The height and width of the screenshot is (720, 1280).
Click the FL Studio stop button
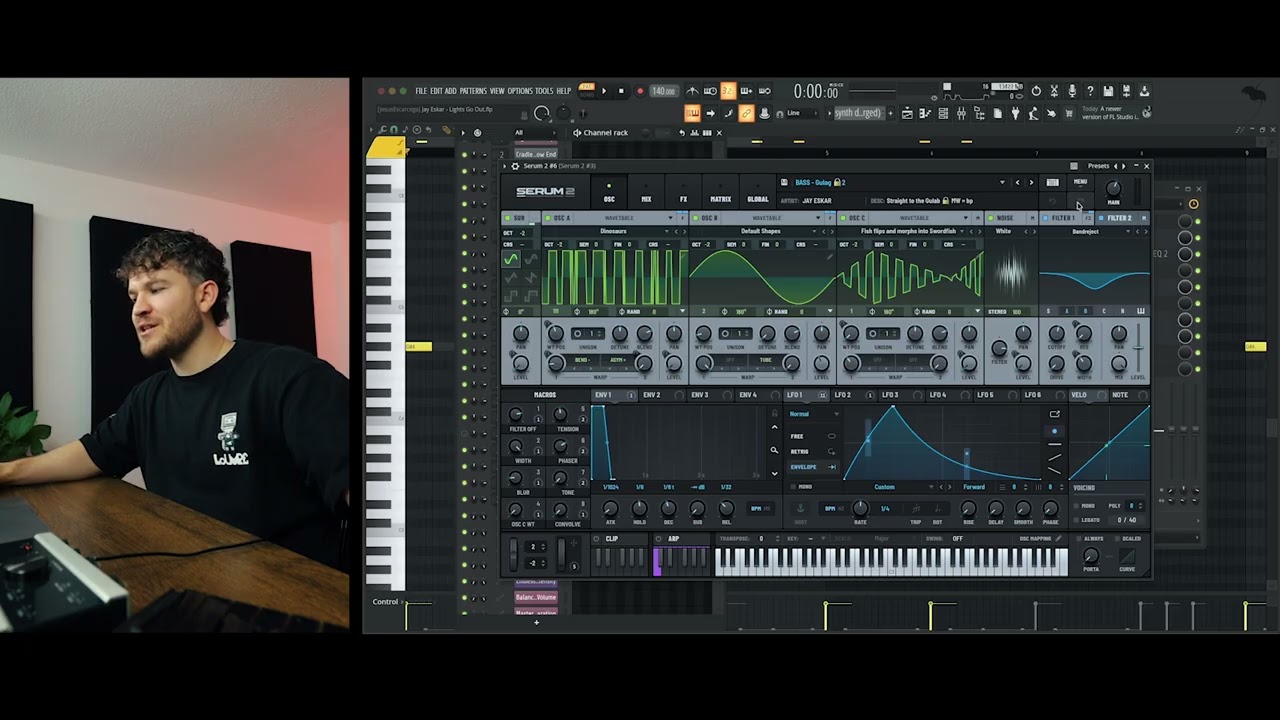[x=621, y=91]
